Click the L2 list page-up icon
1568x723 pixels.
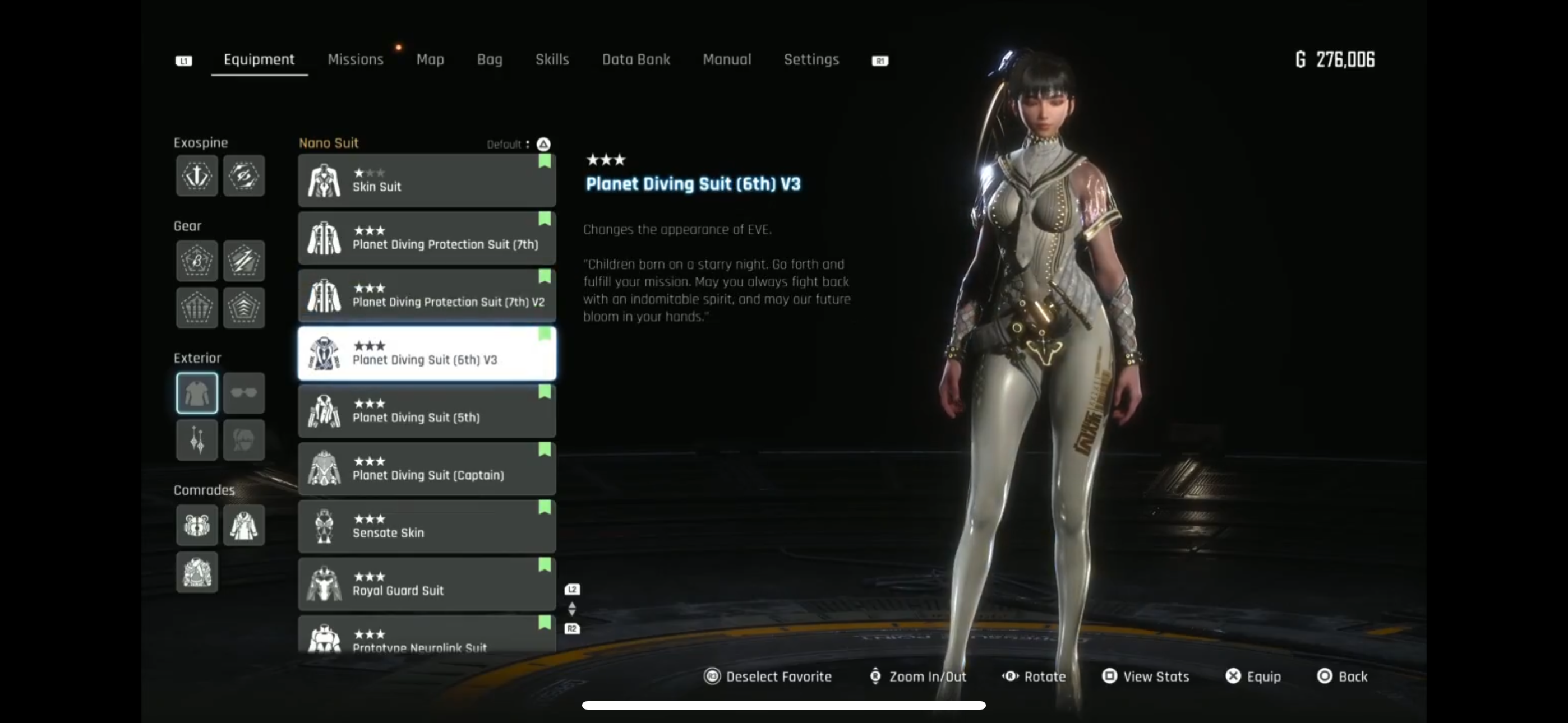572,589
